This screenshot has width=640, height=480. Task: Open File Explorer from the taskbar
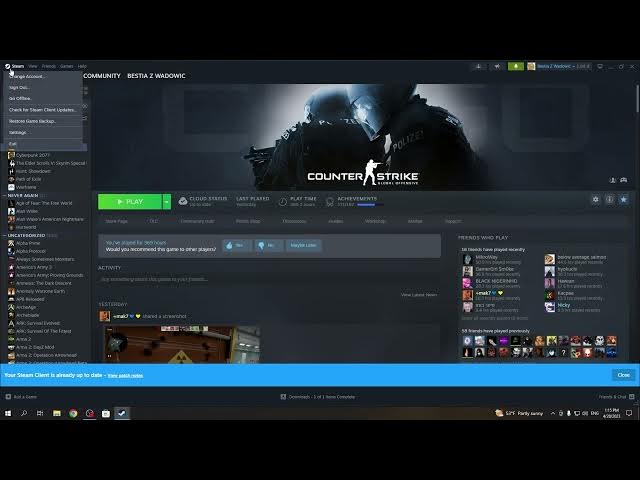coord(57,413)
